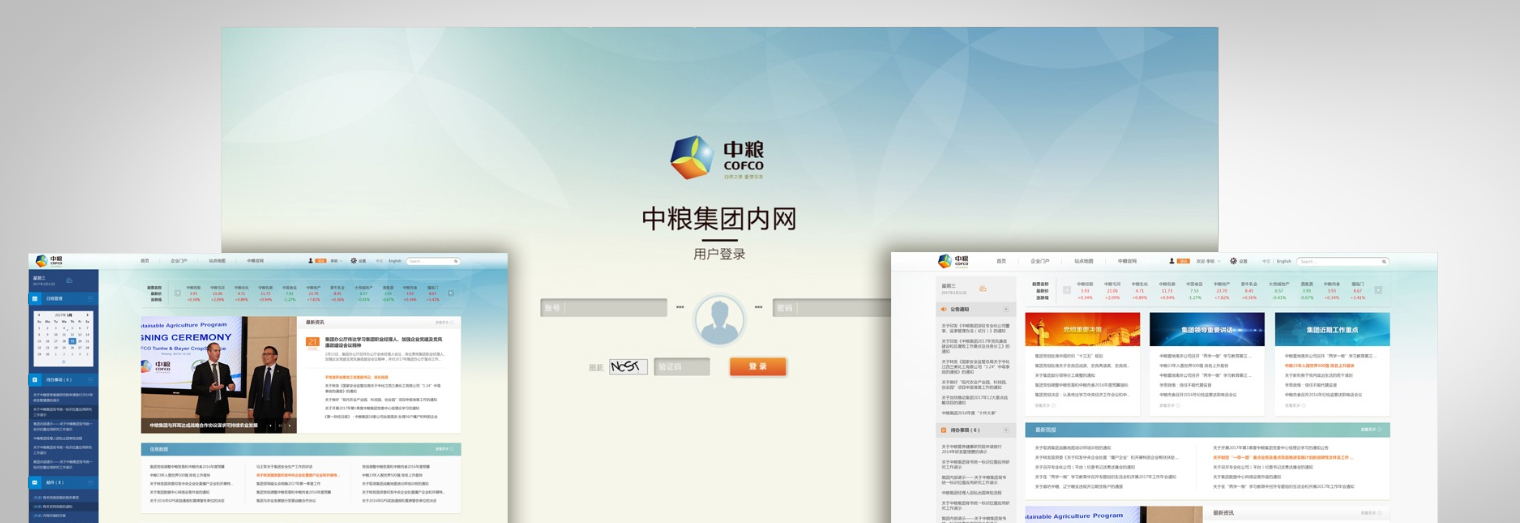1520x523 pixels.
Task: Expand 公告通知 section with plus button
Action: (x=1006, y=309)
